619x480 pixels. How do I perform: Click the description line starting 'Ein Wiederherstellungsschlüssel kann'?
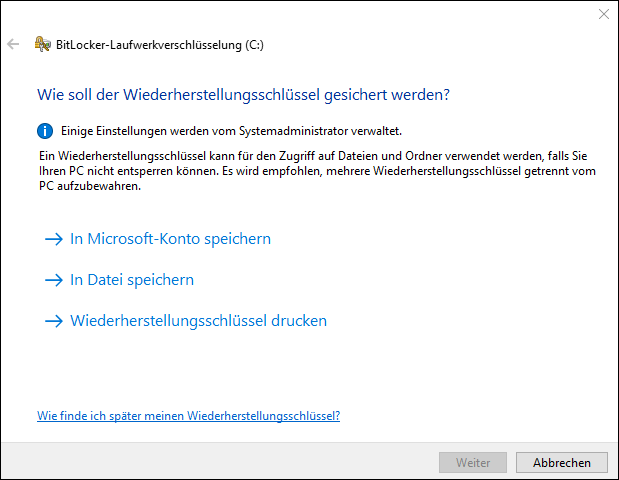(x=313, y=156)
